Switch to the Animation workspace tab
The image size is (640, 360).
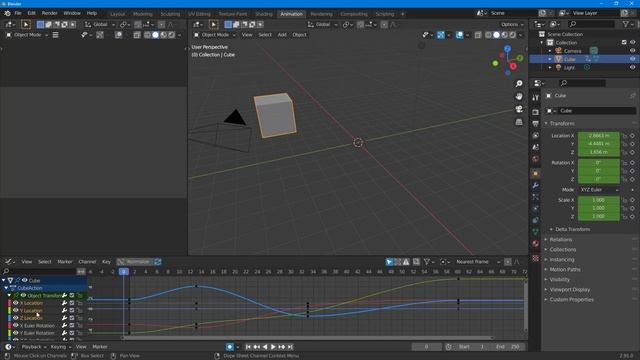(291, 14)
